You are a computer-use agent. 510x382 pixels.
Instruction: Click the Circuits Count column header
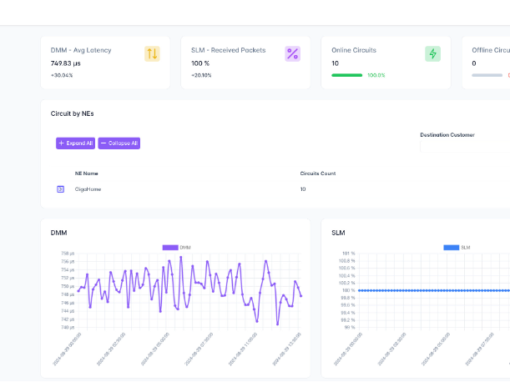318,173
